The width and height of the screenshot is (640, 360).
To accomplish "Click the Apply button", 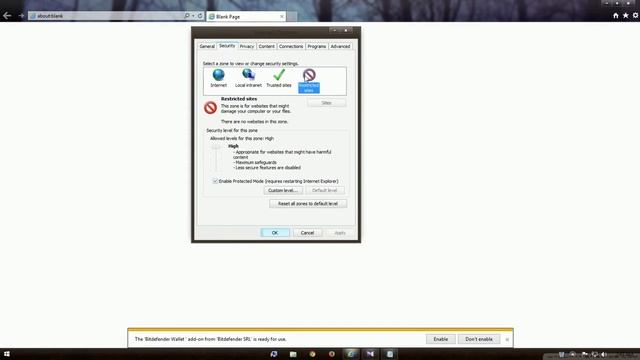I will [340, 233].
